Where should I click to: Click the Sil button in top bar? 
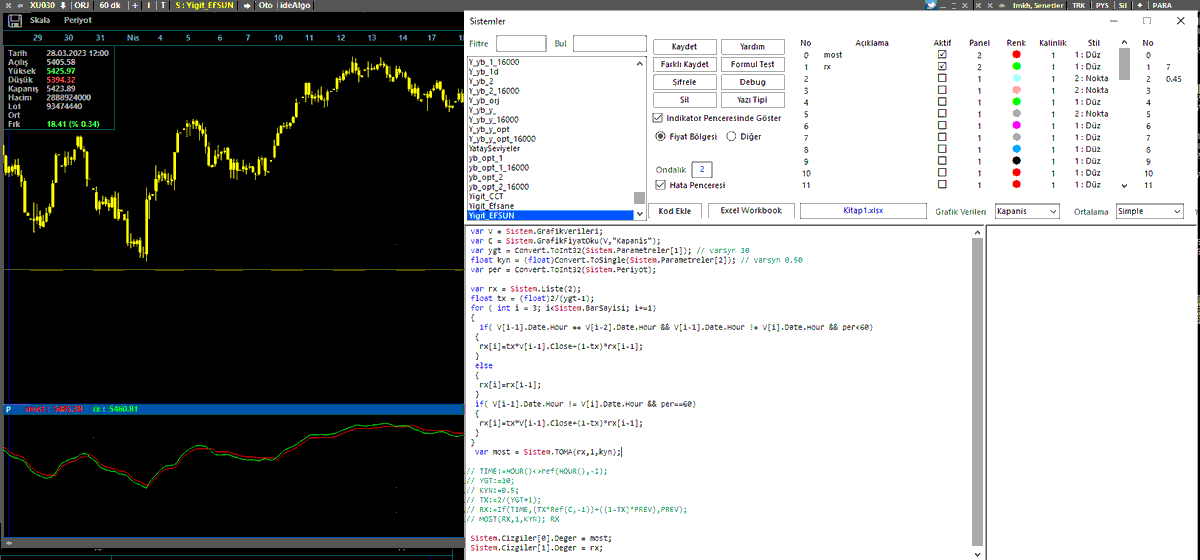pos(1122,5)
